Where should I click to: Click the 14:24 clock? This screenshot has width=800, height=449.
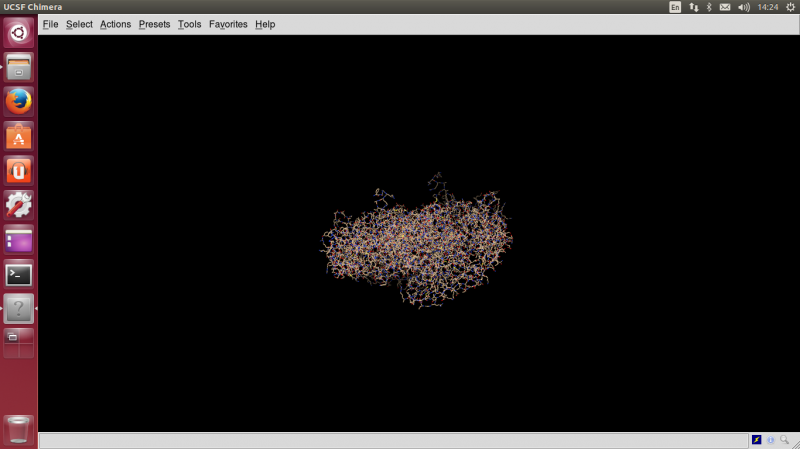pyautogui.click(x=768, y=7)
